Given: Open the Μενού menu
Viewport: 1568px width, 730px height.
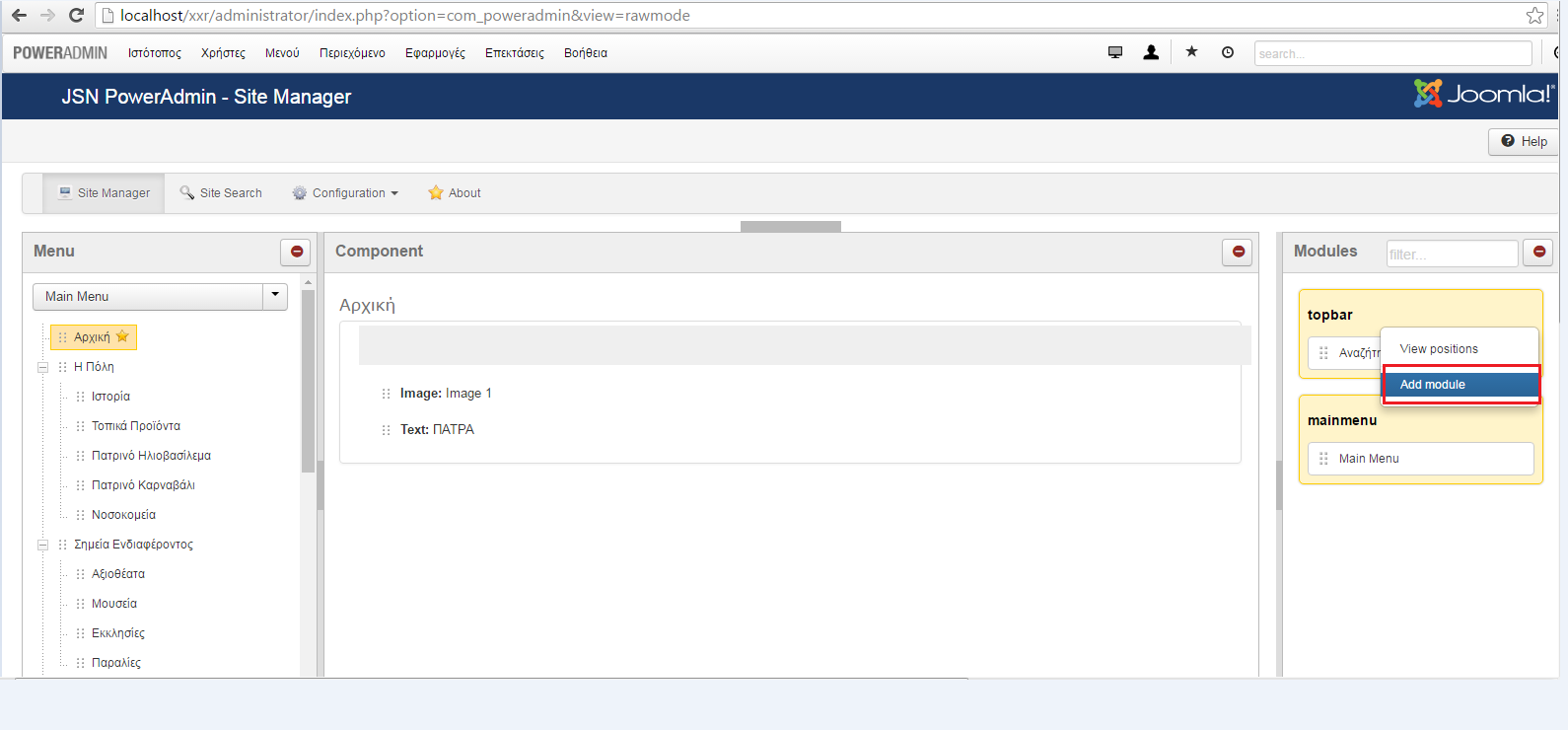Looking at the screenshot, I should point(282,53).
